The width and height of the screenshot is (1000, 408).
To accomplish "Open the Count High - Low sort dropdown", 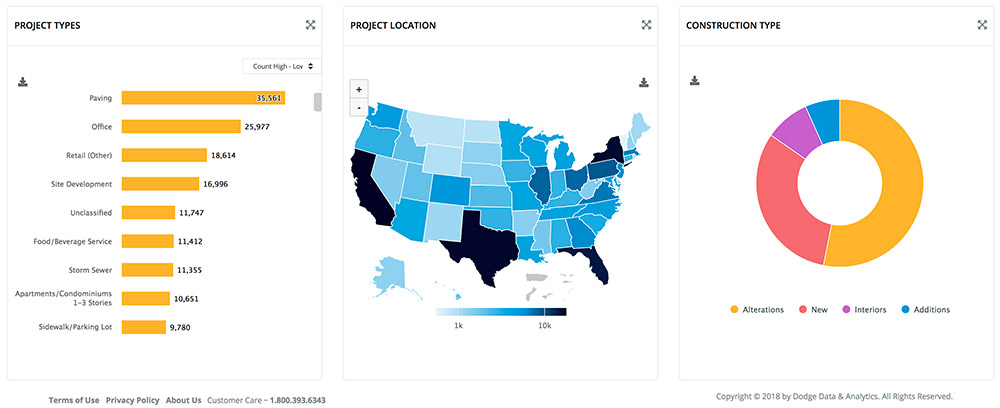I will [281, 66].
